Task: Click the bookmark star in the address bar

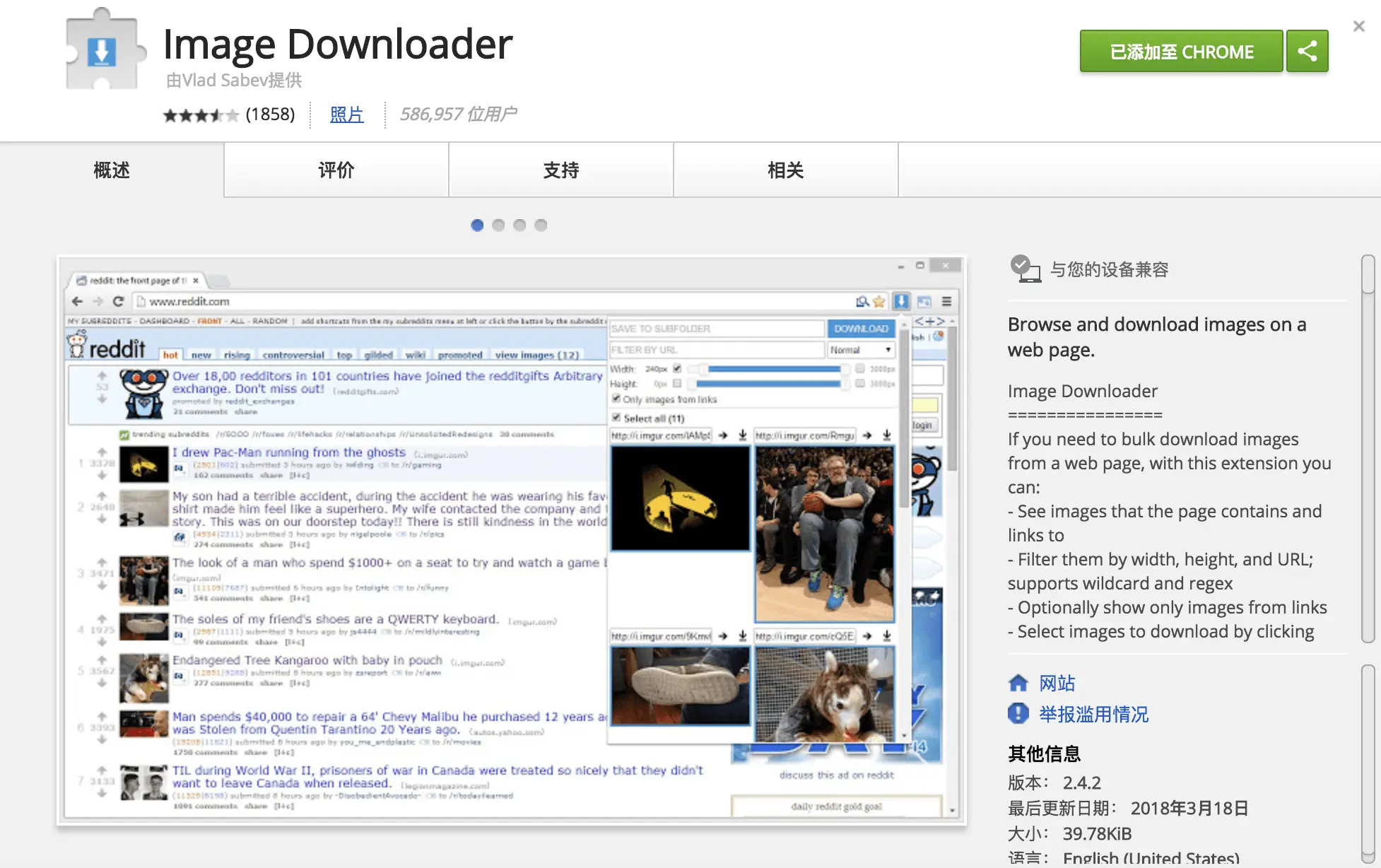Action: click(x=878, y=302)
